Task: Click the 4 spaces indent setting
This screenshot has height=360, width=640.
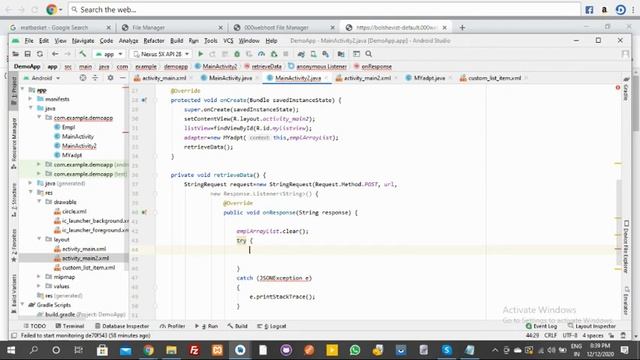Action: pyautogui.click(x=593, y=336)
